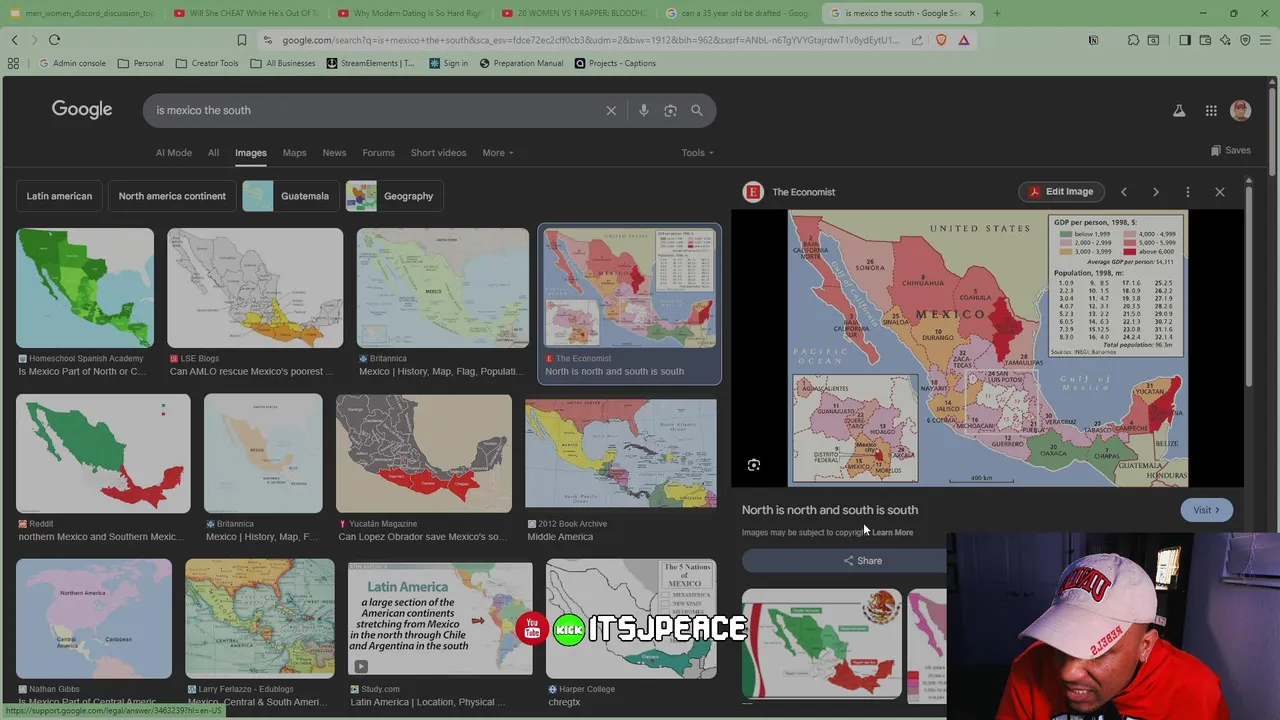Screen dimensions: 1280x720
Task: Switch to the Maps tab
Action: click(x=294, y=153)
